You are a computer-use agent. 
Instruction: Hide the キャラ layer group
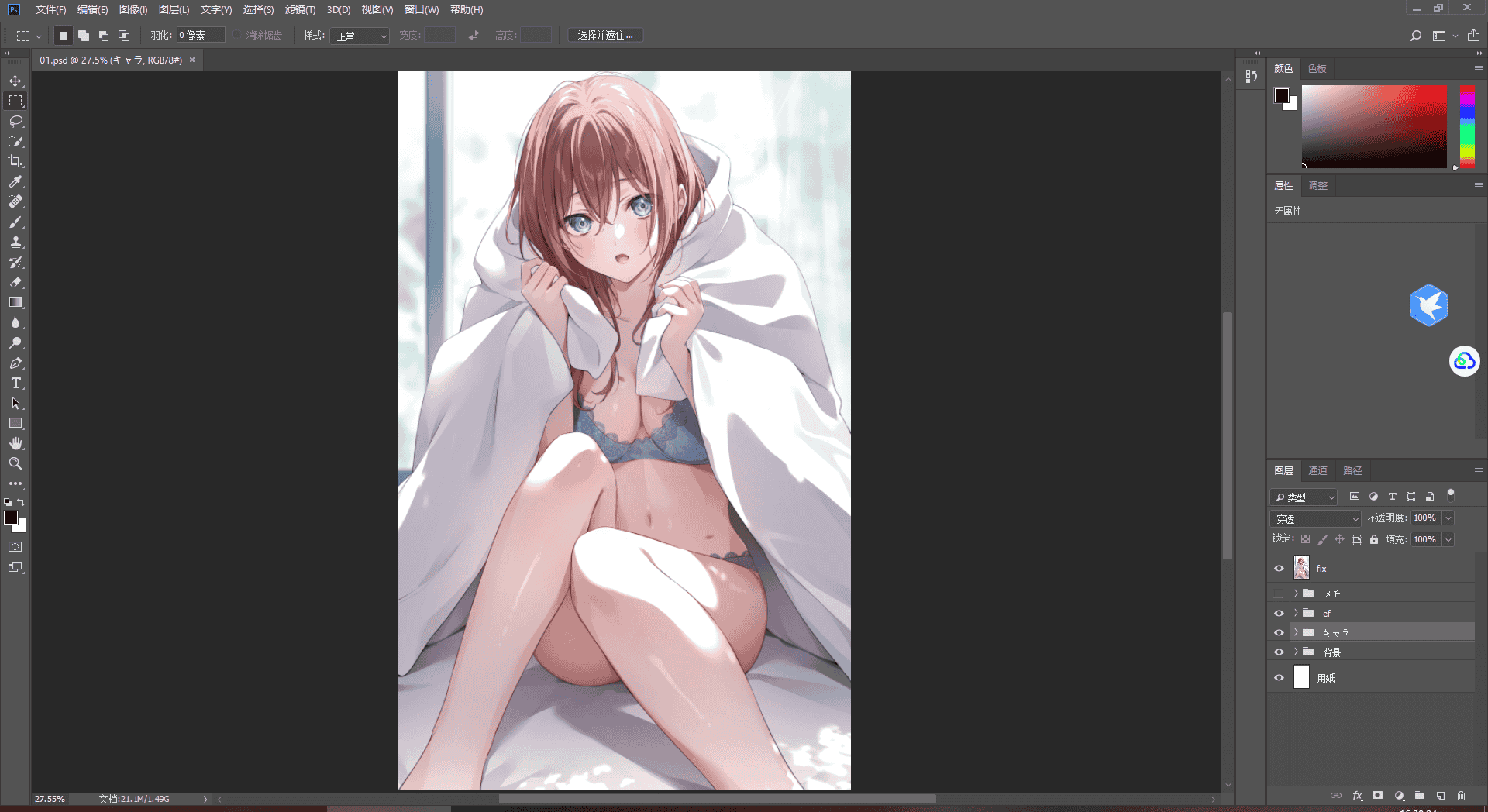tap(1279, 632)
